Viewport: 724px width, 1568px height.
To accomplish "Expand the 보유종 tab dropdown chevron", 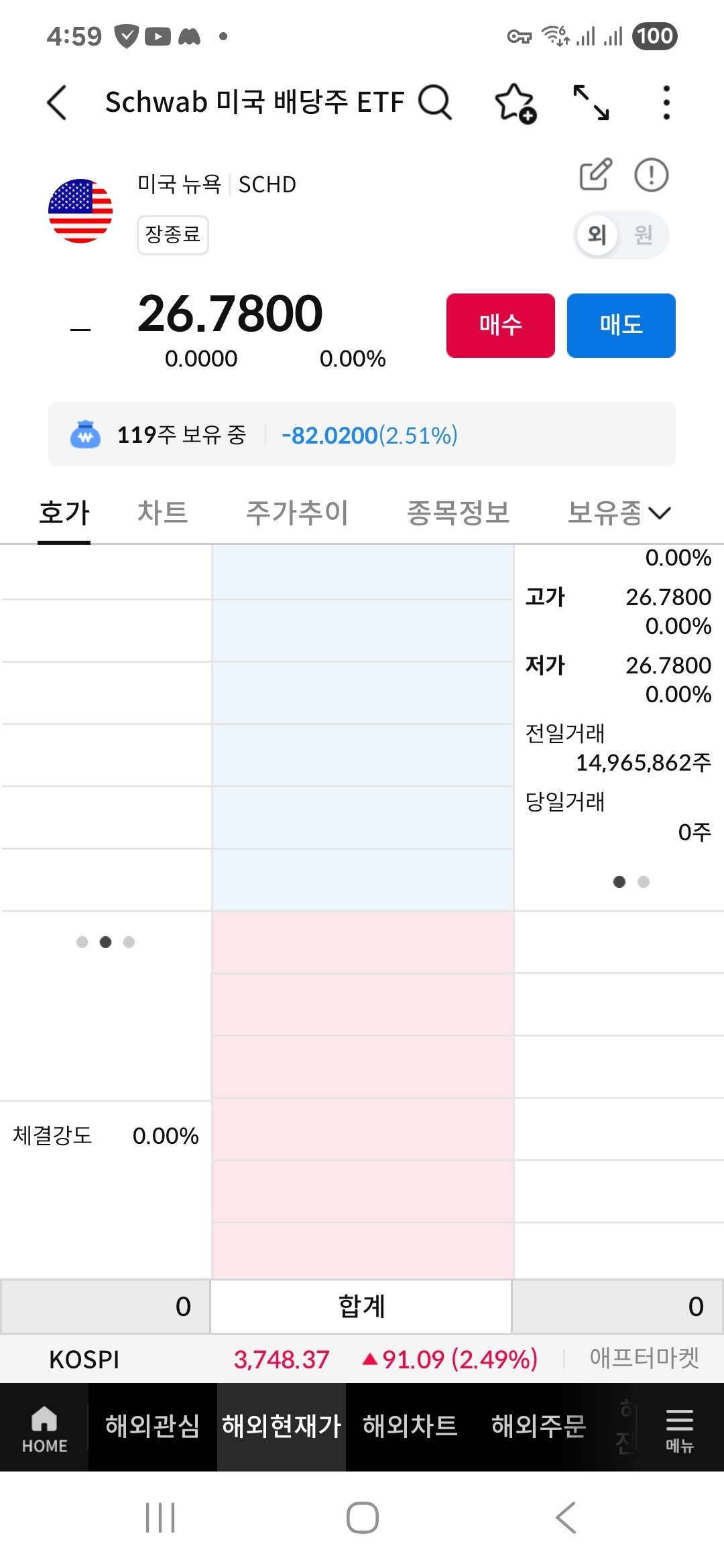I will point(660,513).
